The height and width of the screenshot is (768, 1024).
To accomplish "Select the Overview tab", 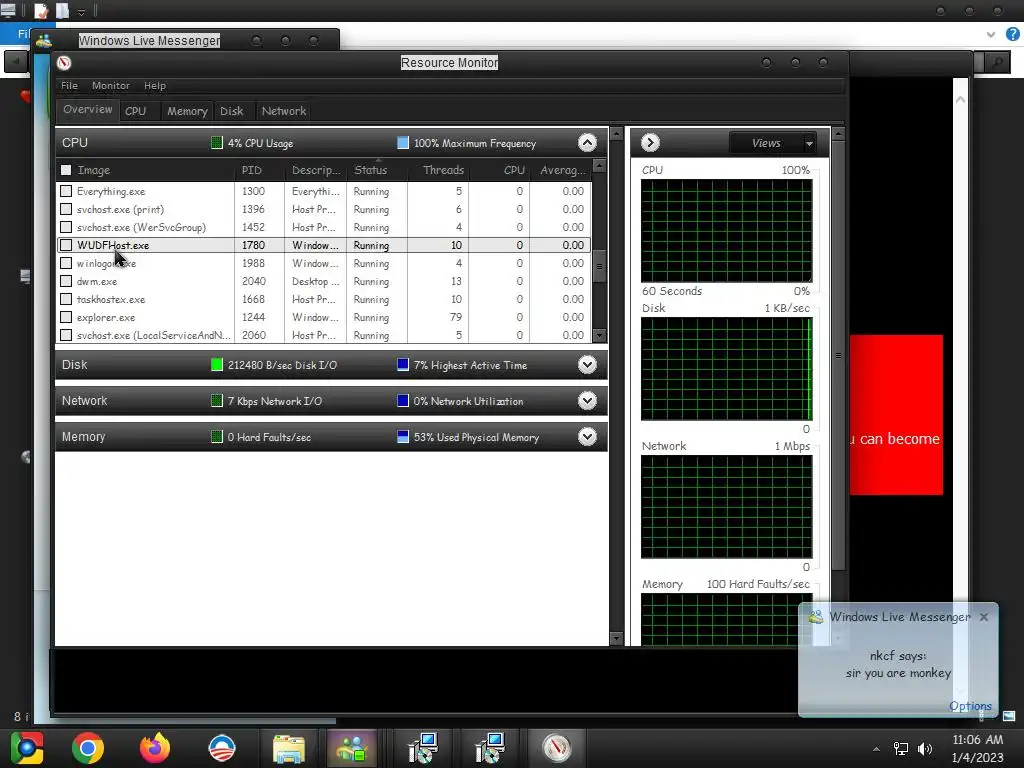I will [88, 110].
